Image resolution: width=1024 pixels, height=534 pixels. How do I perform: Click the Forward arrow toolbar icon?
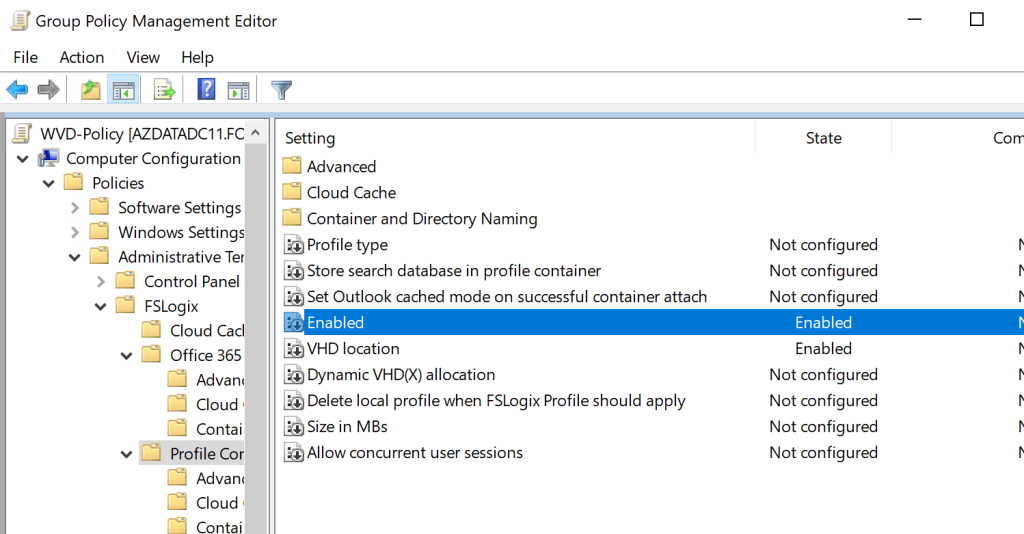[x=48, y=89]
